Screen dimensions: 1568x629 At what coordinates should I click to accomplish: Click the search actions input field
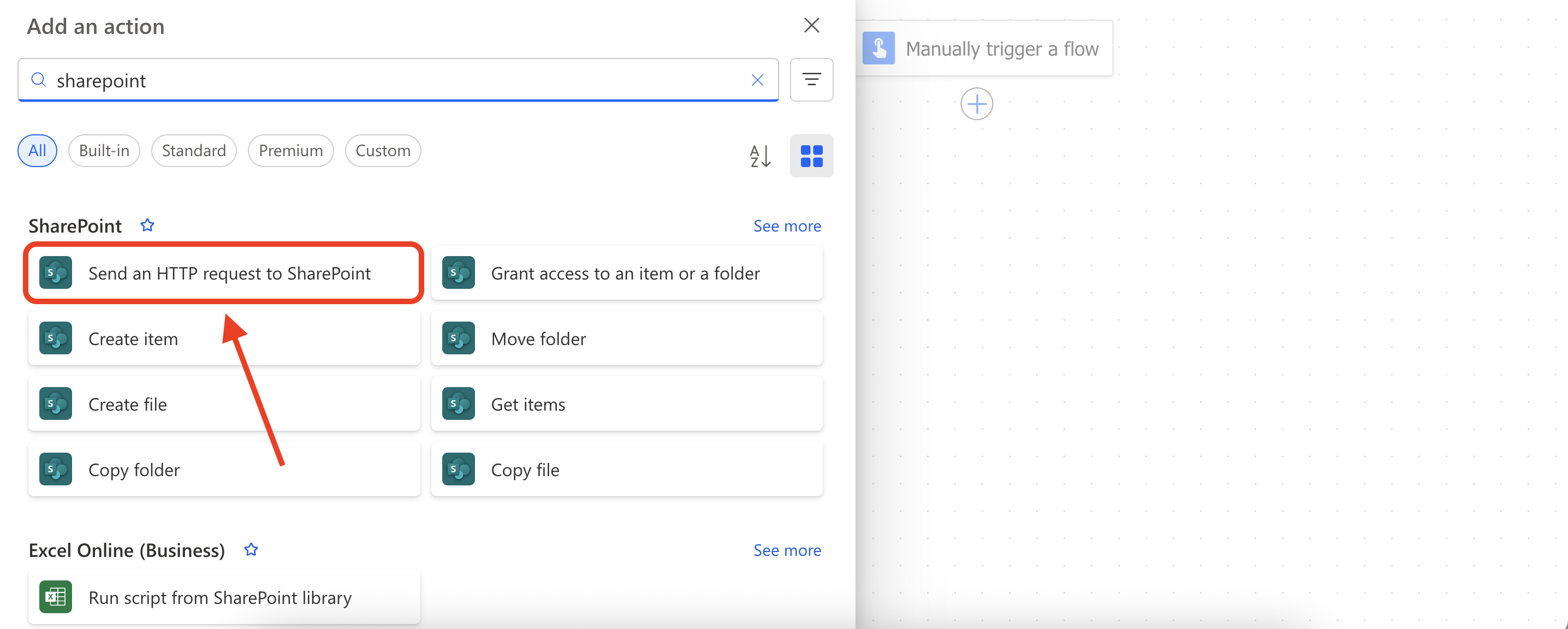396,80
